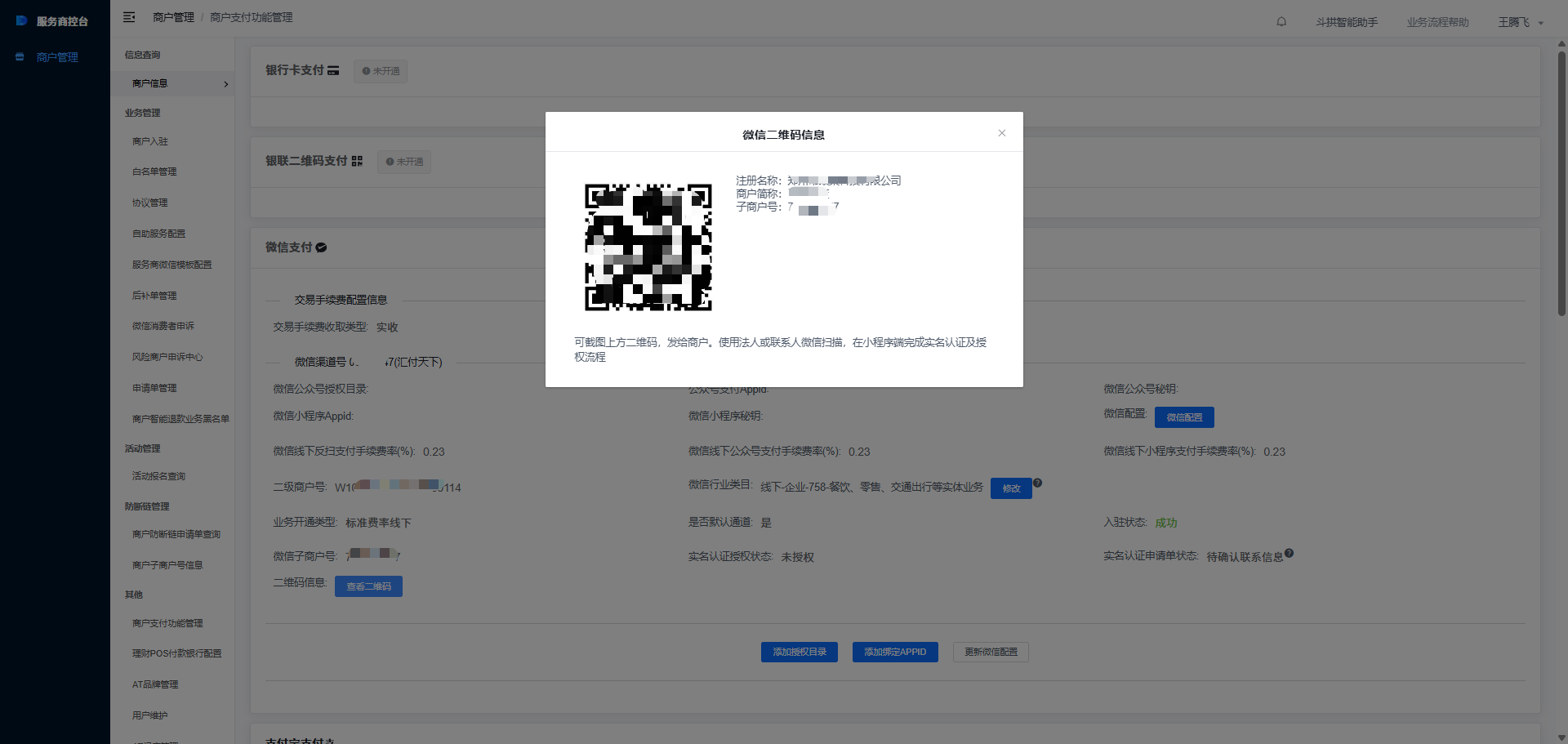Click the 服务商控台 logo
This screenshot has width=1568, height=744.
[52, 21]
